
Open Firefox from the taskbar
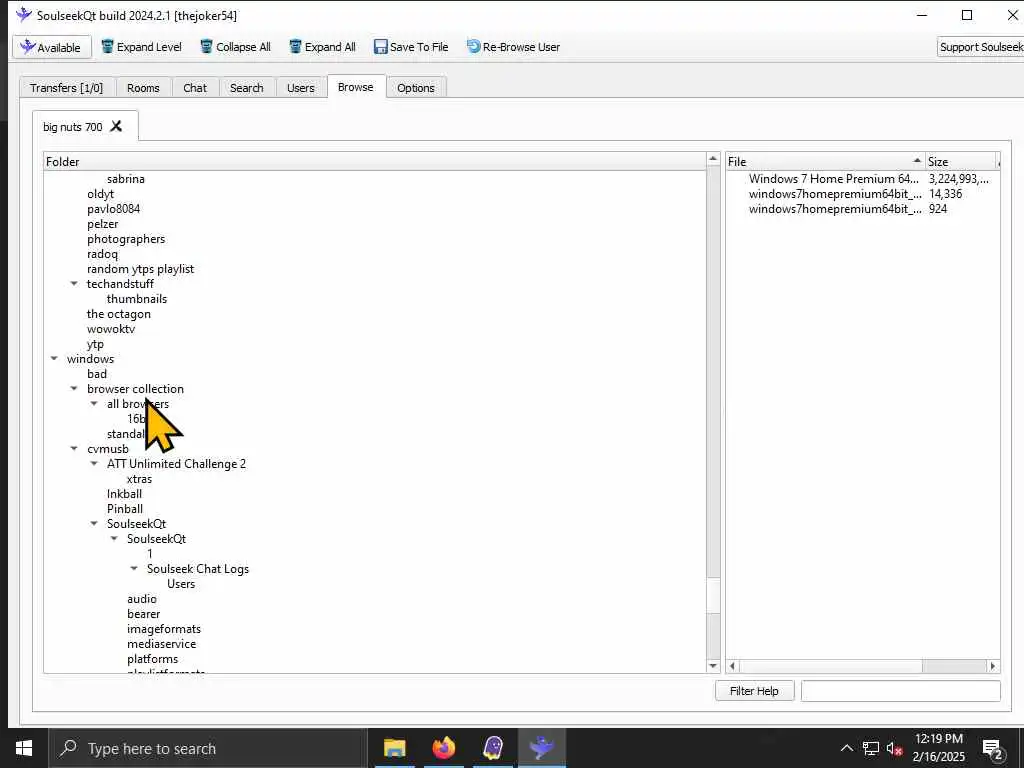point(443,748)
